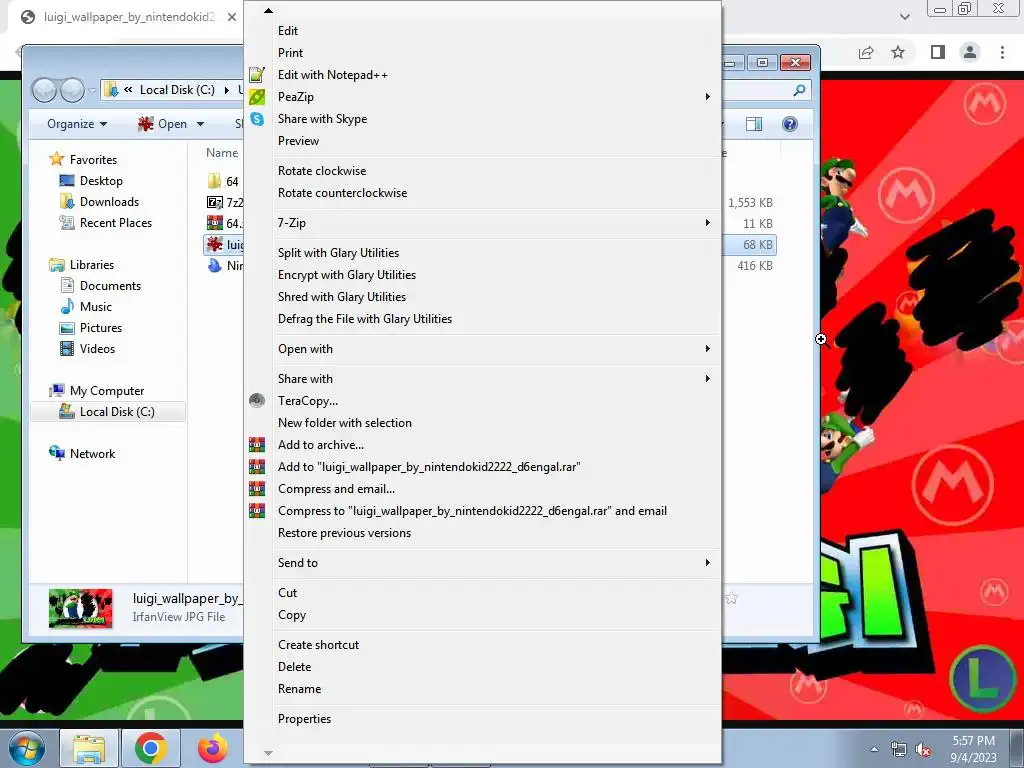Click Chrome's bookmark star icon
The height and width of the screenshot is (768, 1024).
pyautogui.click(x=899, y=52)
